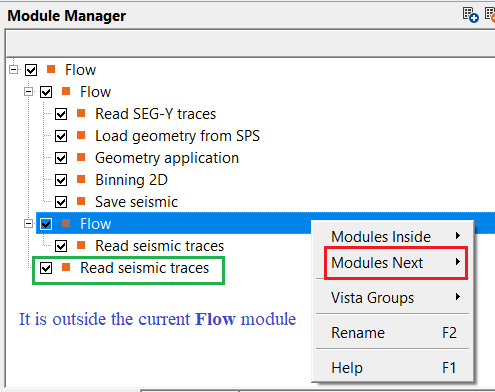Screen dimensions: 495x392
Task: Click orange icon beside Geometry application
Action: click(81, 157)
